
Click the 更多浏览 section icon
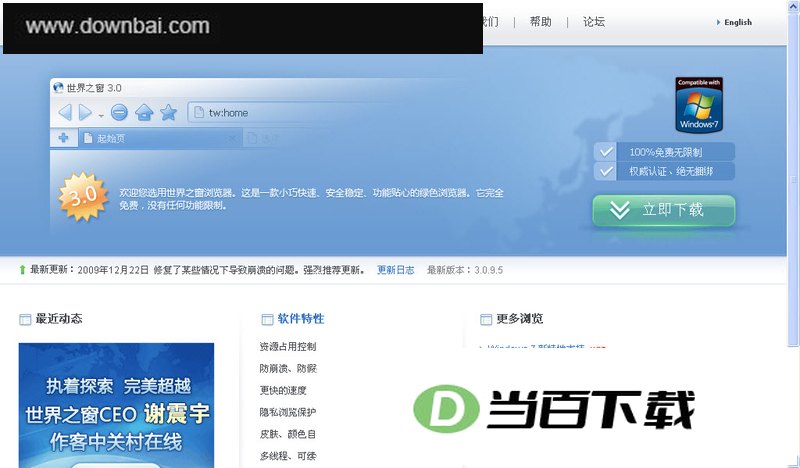[x=486, y=319]
